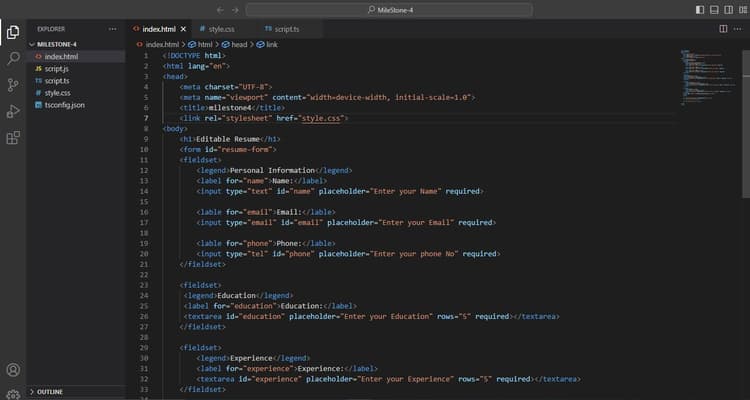Viewport: 750px width, 400px height.
Task: Click the Explorer files icon
Action: pyautogui.click(x=13, y=32)
